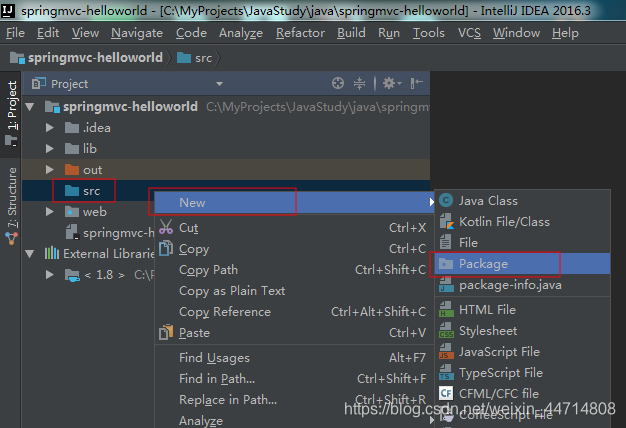This screenshot has height=428, width=626.
Task: Collapse the springmvc-helloworld root node
Action: (30, 107)
